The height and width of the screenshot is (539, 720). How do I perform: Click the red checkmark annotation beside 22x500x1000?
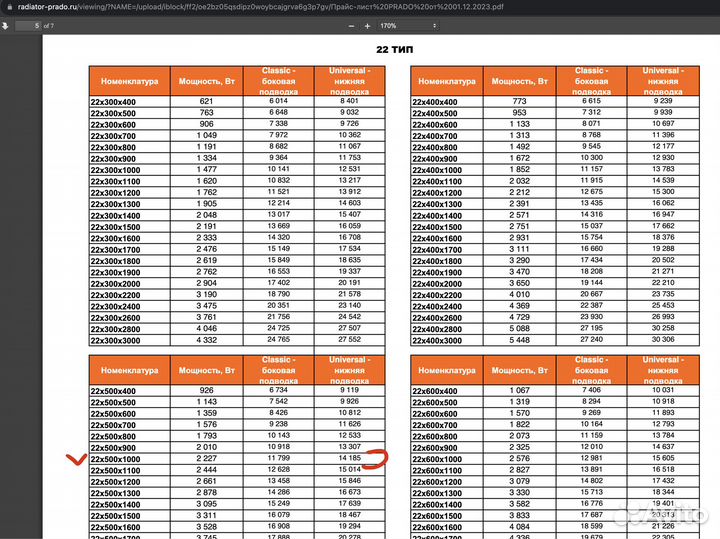[x=73, y=460]
